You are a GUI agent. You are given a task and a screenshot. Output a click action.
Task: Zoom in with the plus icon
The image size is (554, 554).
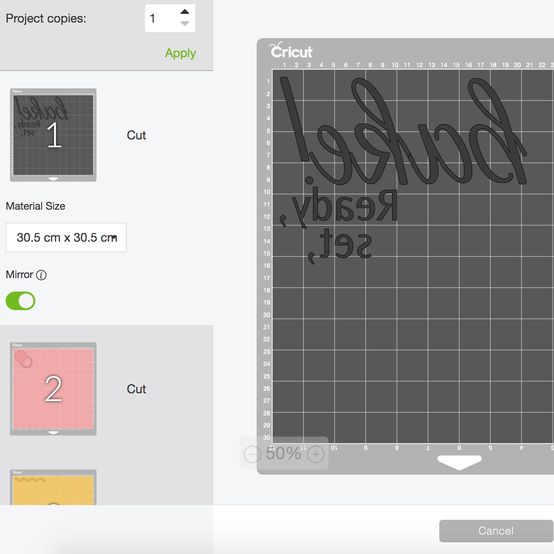pyautogui.click(x=316, y=454)
